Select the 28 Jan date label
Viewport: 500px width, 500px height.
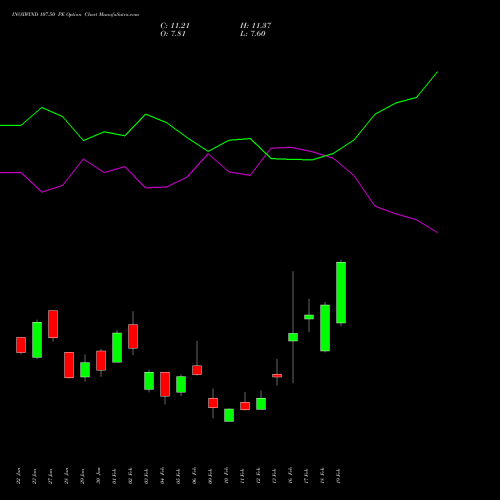click(x=66, y=476)
